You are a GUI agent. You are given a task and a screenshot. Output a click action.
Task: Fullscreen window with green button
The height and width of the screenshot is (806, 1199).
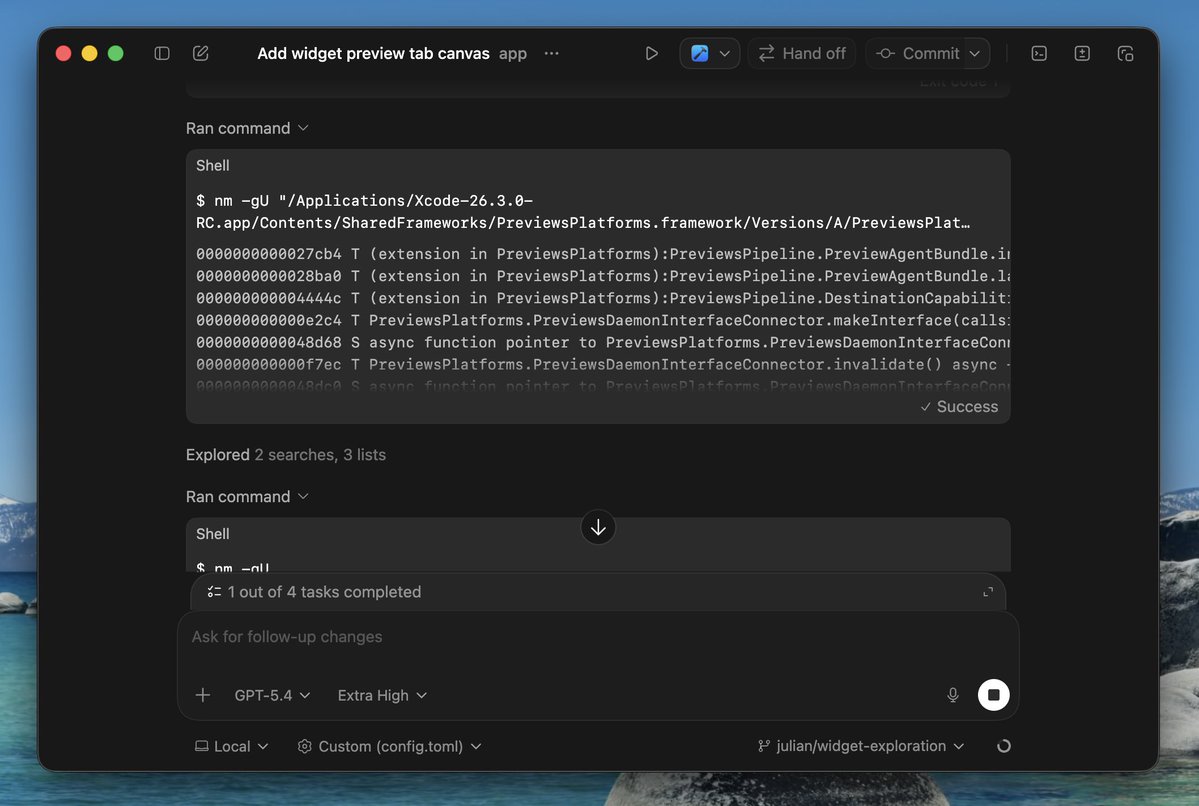pos(115,54)
